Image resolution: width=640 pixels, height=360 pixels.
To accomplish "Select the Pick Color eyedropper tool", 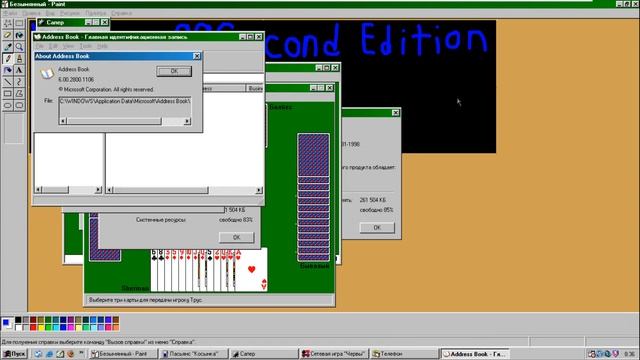I will [8, 47].
